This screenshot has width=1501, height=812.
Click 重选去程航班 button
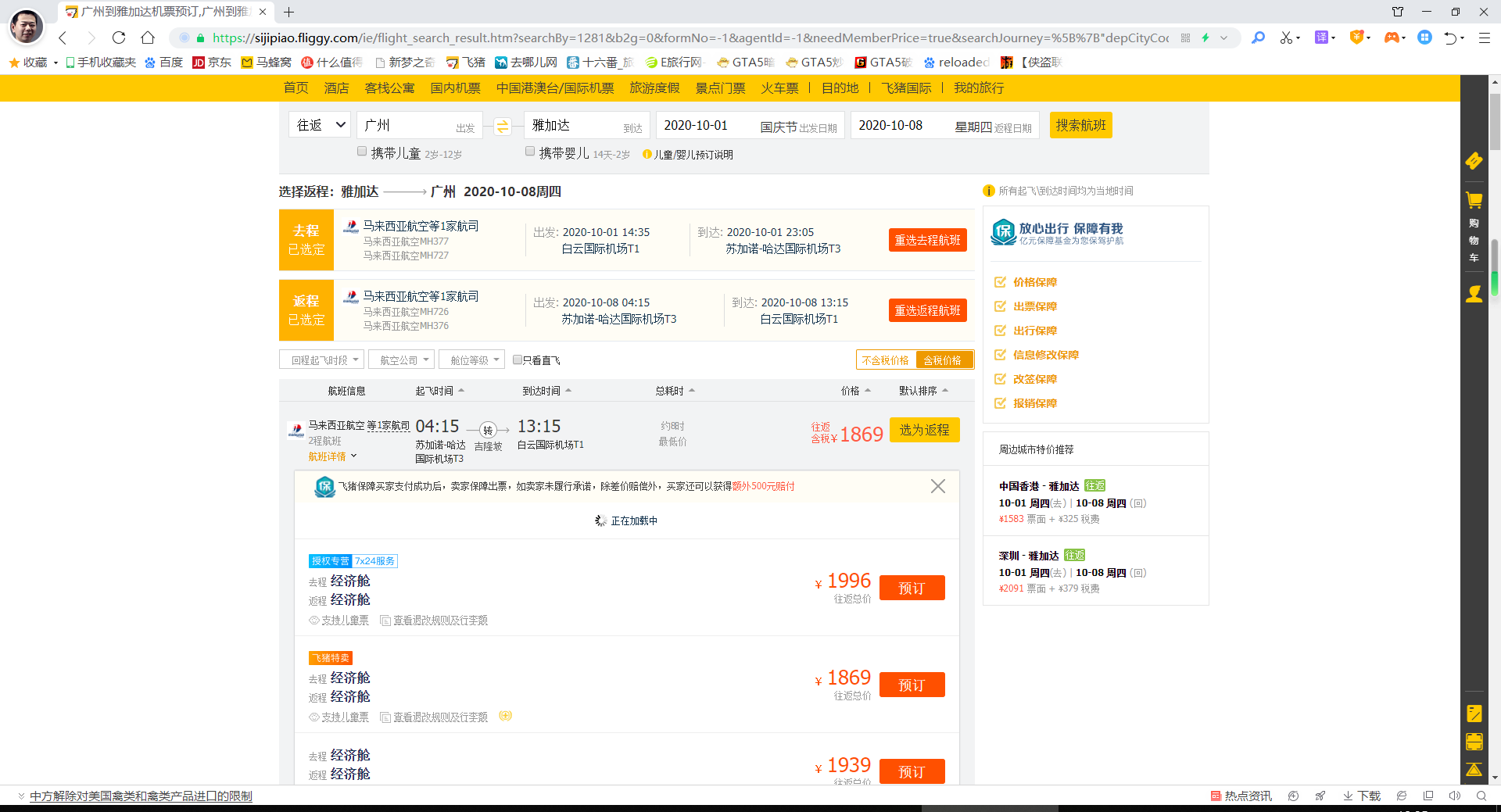tap(927, 240)
